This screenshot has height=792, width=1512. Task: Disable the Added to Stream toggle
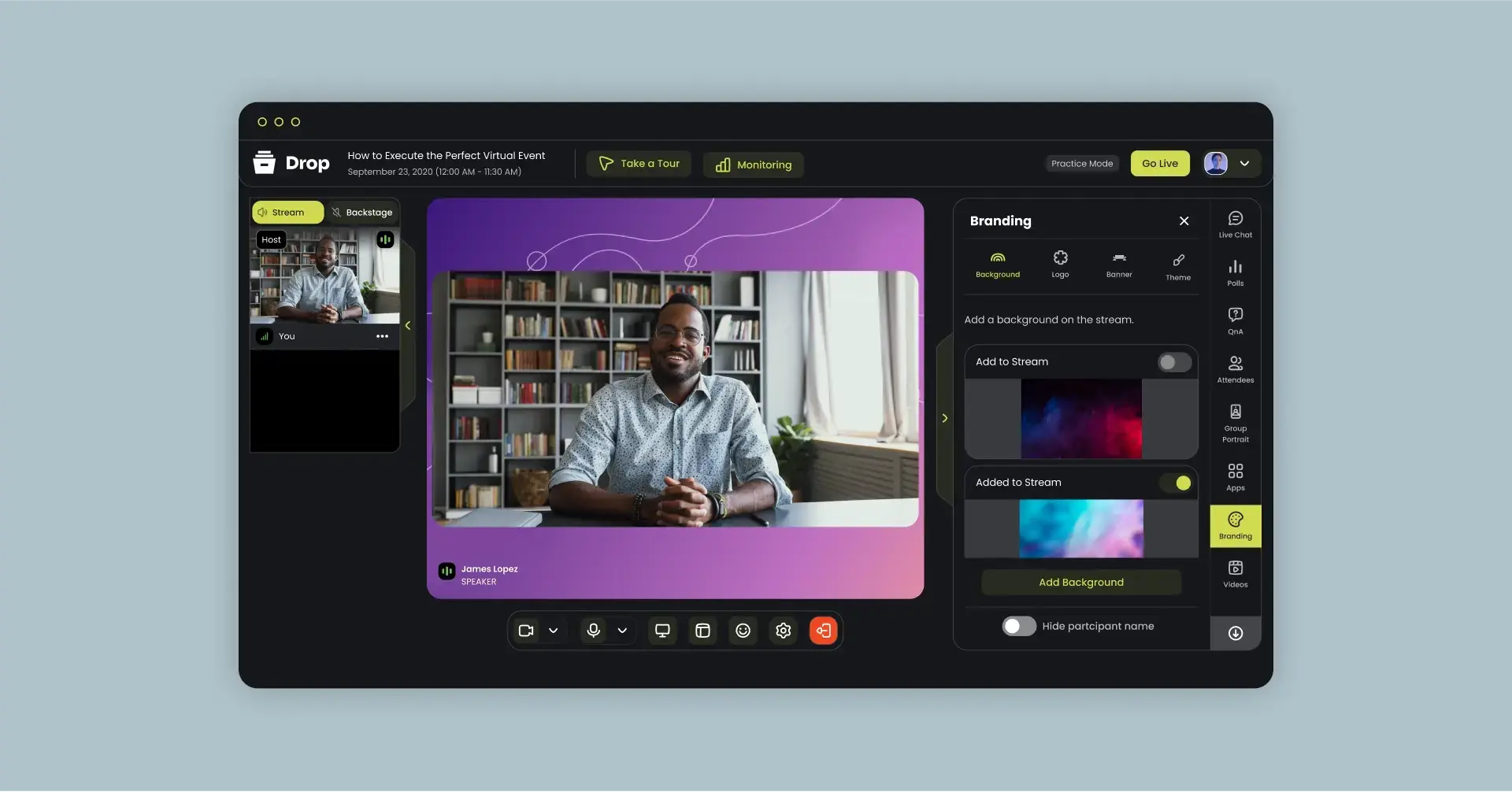pyautogui.click(x=1177, y=483)
